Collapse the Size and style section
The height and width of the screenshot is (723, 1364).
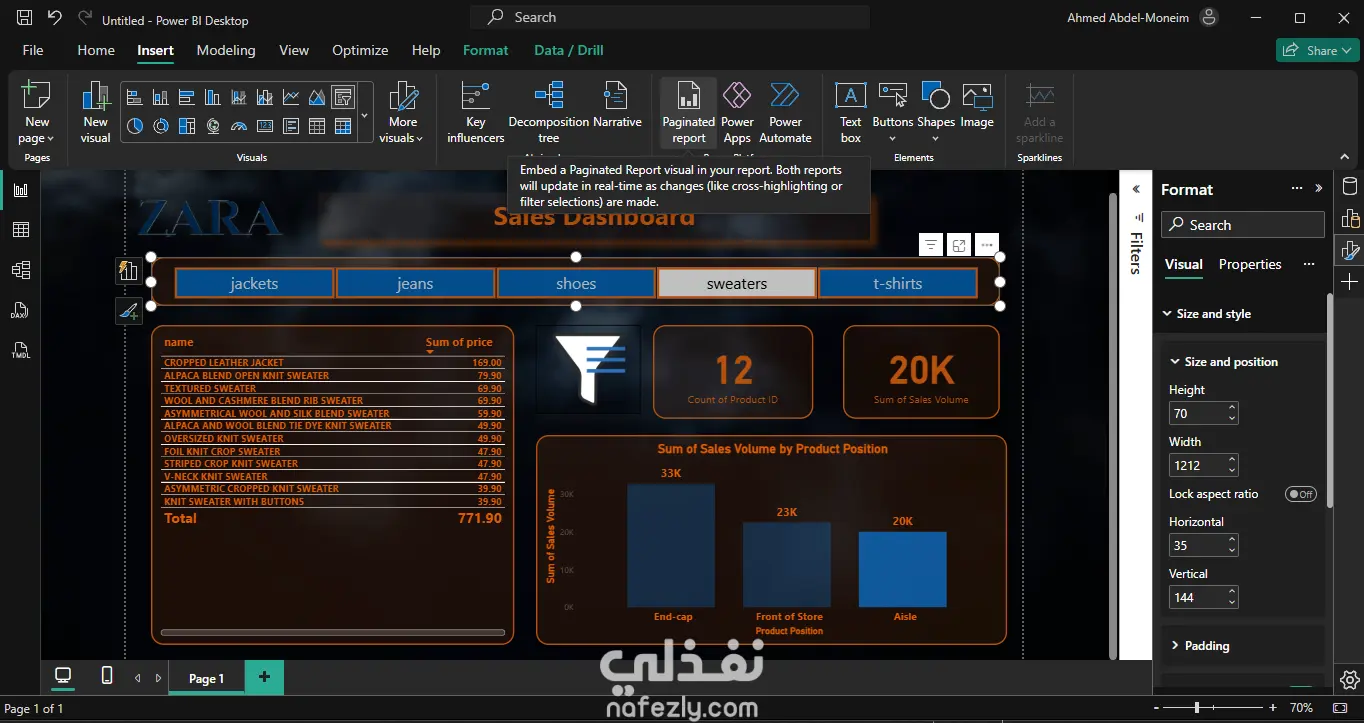coord(1167,314)
